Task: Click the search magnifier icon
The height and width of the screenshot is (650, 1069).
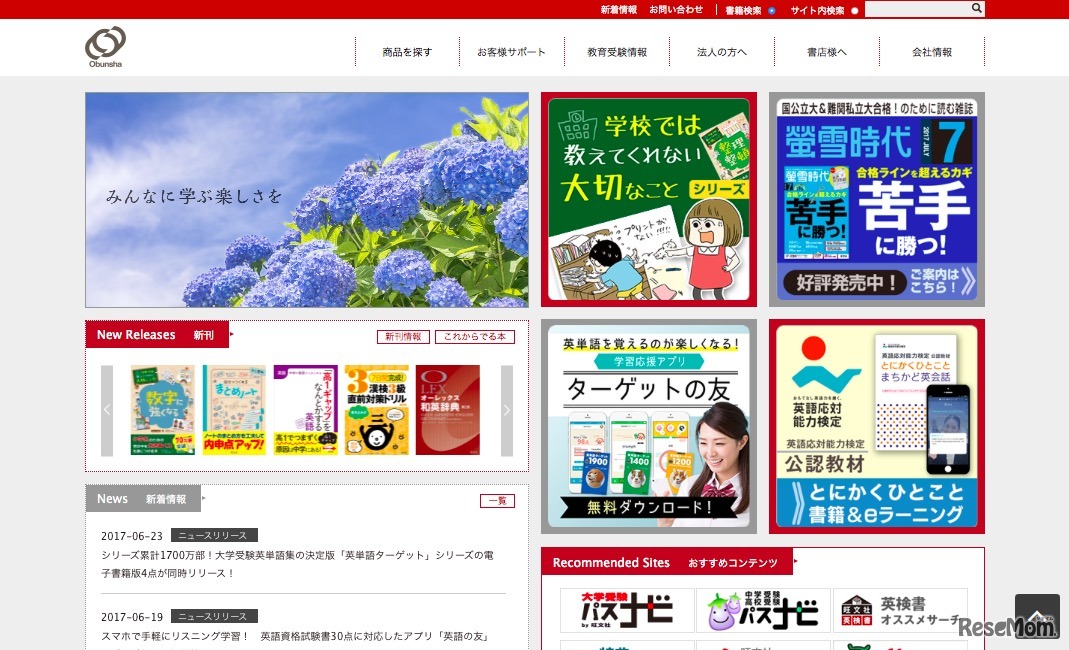Action: [x=976, y=8]
